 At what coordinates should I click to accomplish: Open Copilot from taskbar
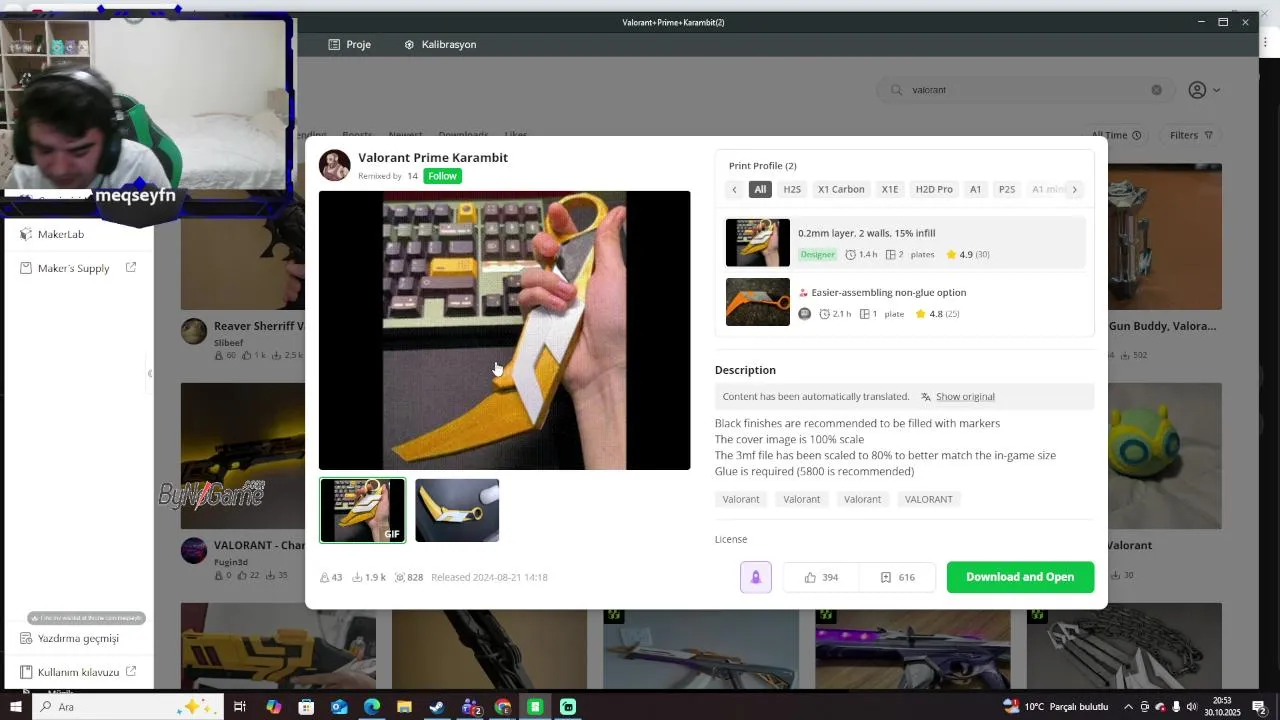click(x=274, y=707)
